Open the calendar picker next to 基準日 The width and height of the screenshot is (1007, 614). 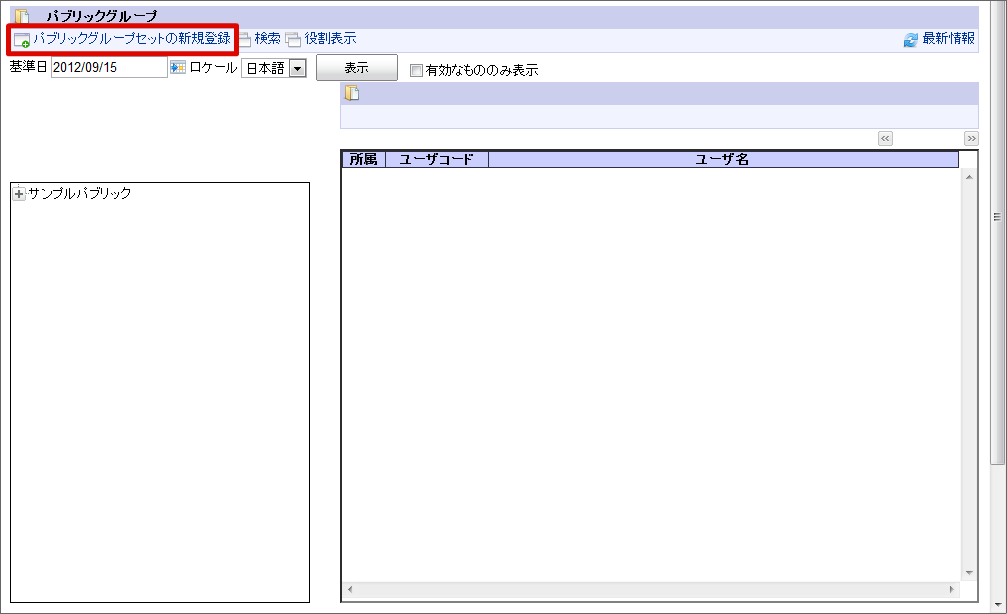click(178, 67)
